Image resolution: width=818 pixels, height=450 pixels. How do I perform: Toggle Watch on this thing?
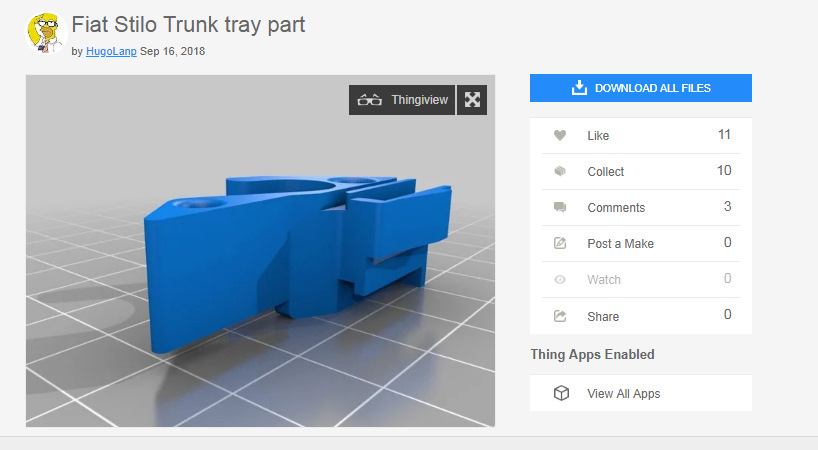641,279
